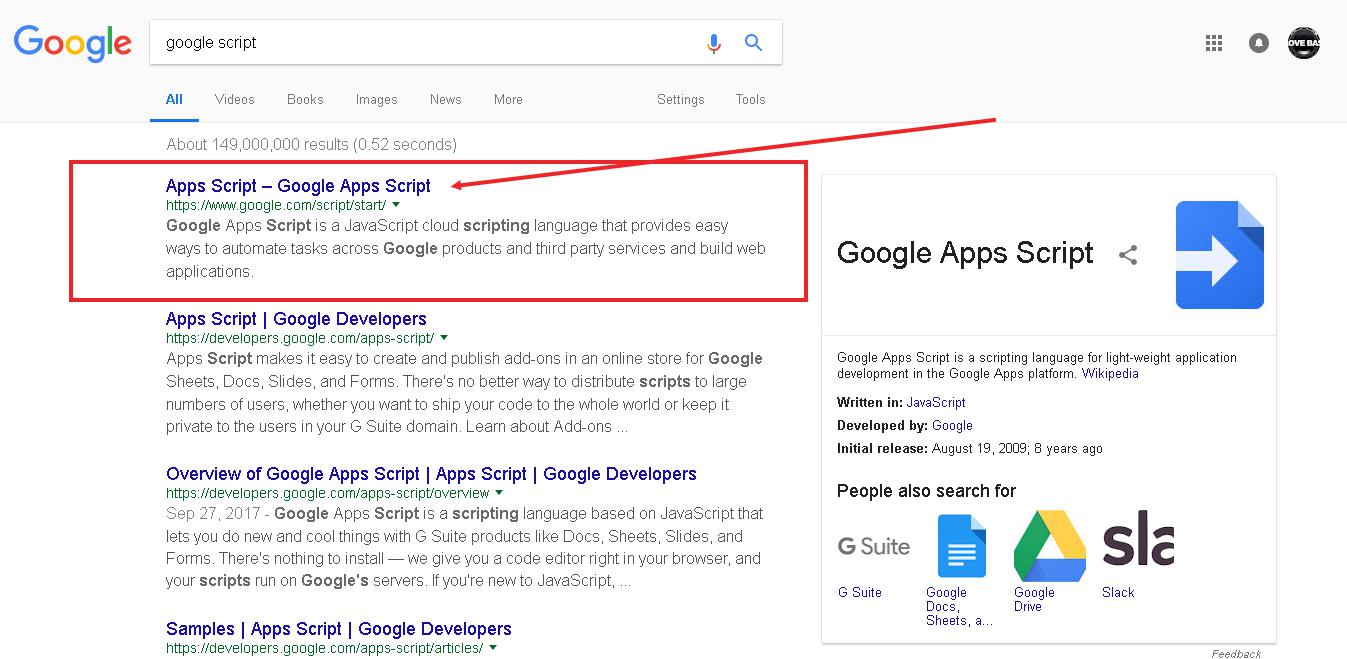
Task: Switch to the News tab
Action: [446, 100]
